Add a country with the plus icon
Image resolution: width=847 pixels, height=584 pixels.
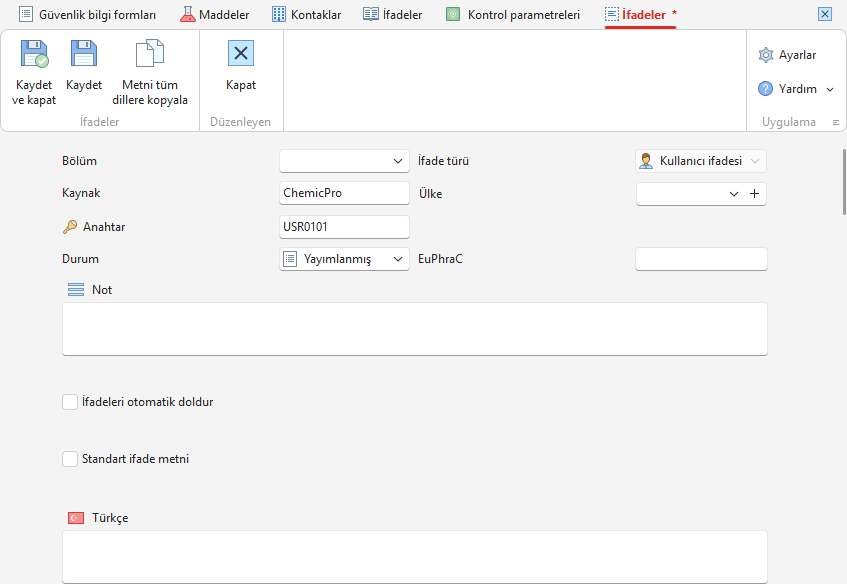coord(755,193)
